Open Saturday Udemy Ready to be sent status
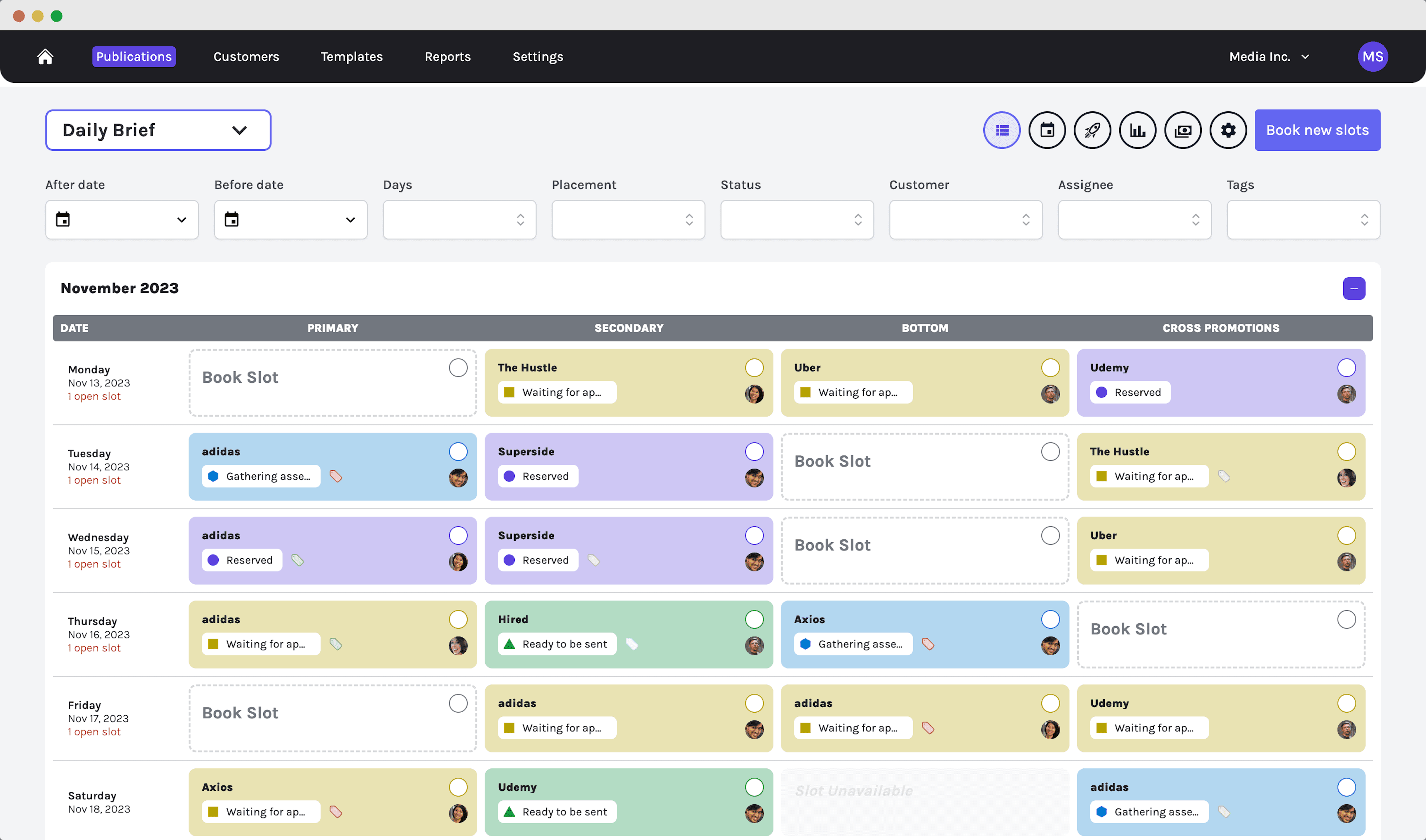The width and height of the screenshot is (1426, 840). [x=557, y=811]
